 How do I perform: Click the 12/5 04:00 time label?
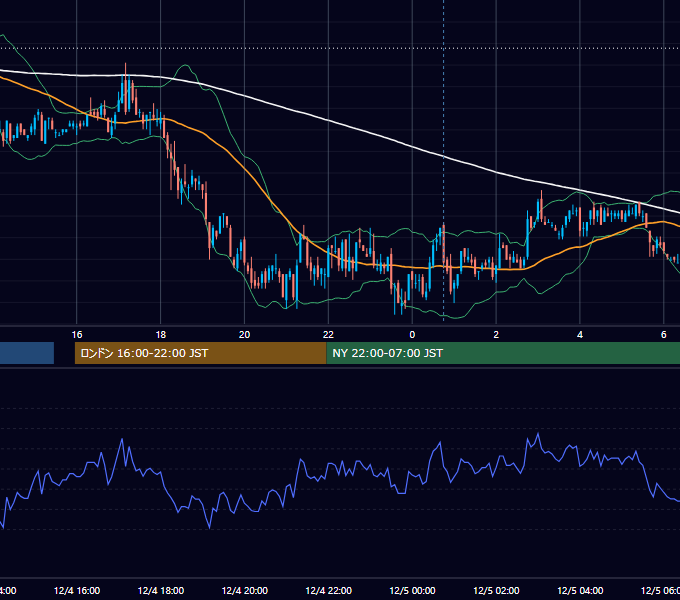point(580,590)
